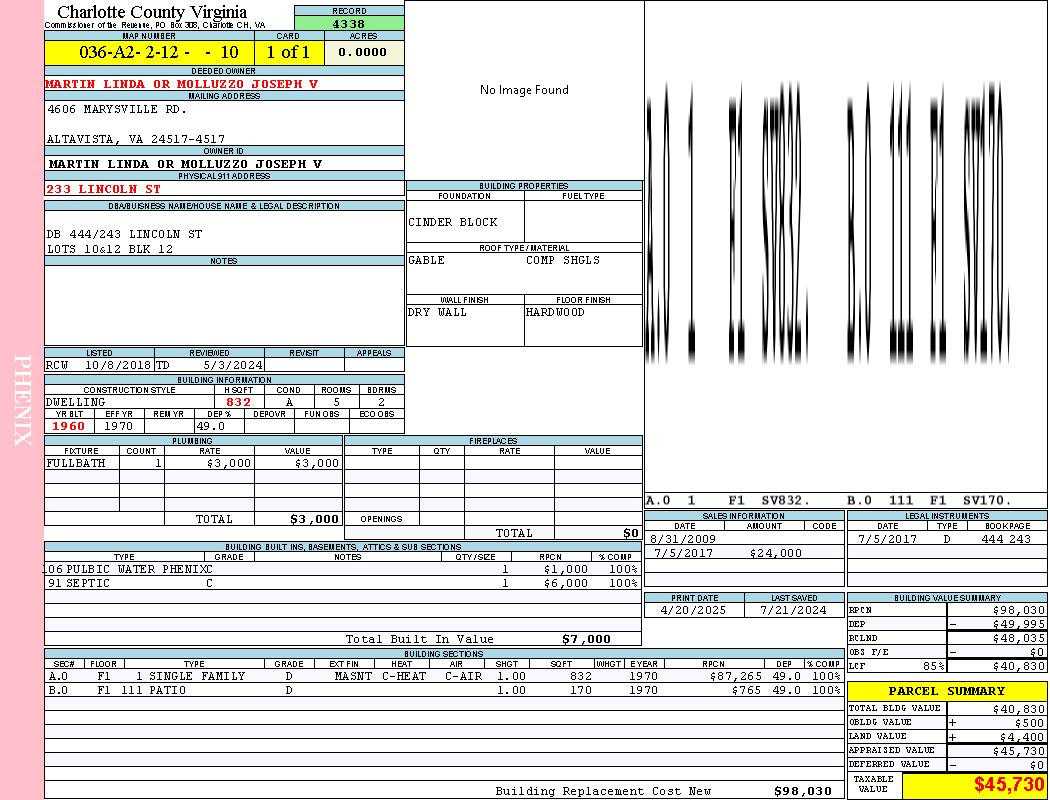Click the DEP value $49,995
The image size is (1050, 800).
click(x=1019, y=624)
